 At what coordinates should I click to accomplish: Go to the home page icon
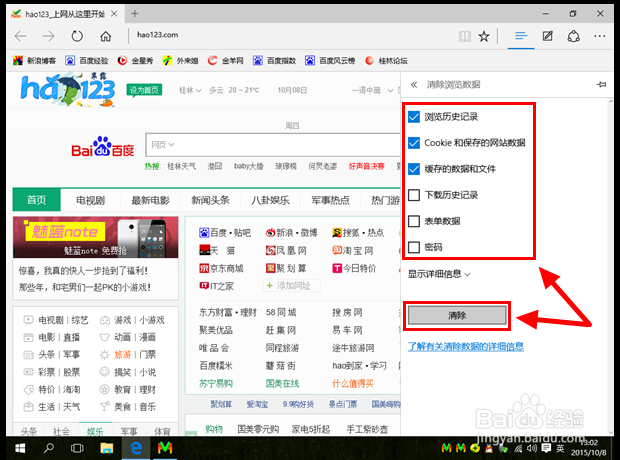point(106,36)
